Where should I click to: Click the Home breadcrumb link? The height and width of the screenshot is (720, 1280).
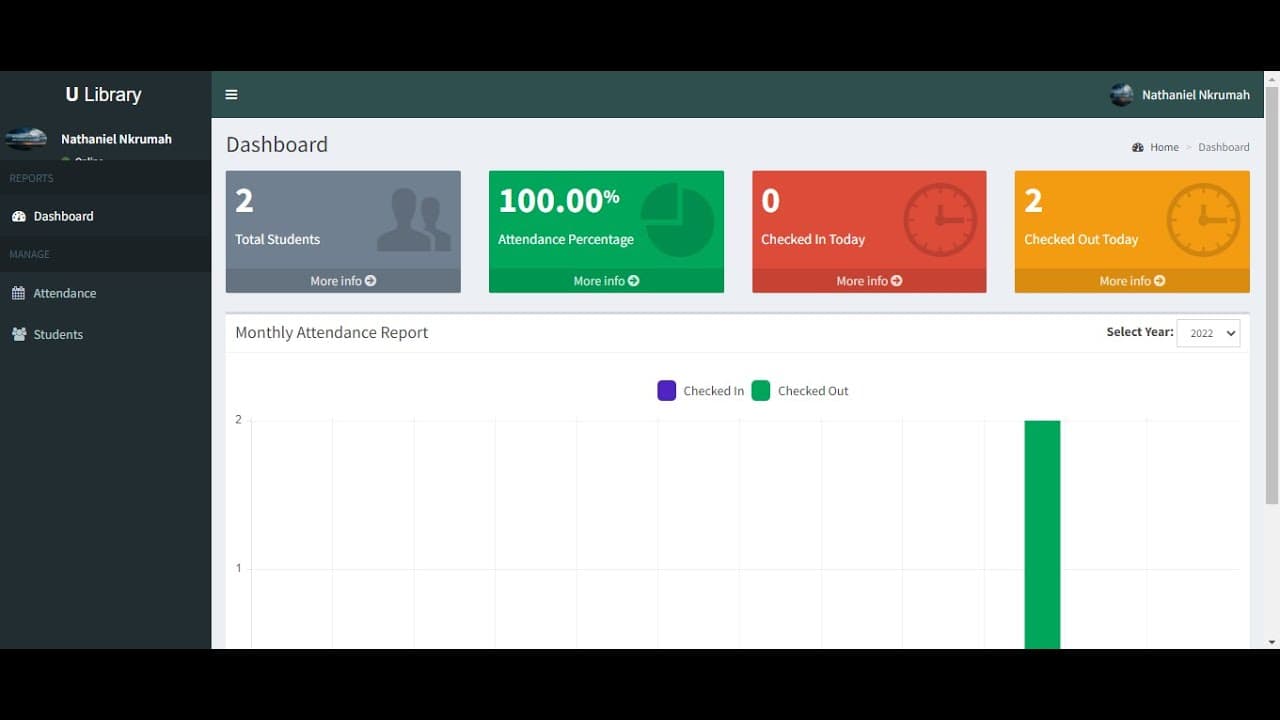[1163, 147]
